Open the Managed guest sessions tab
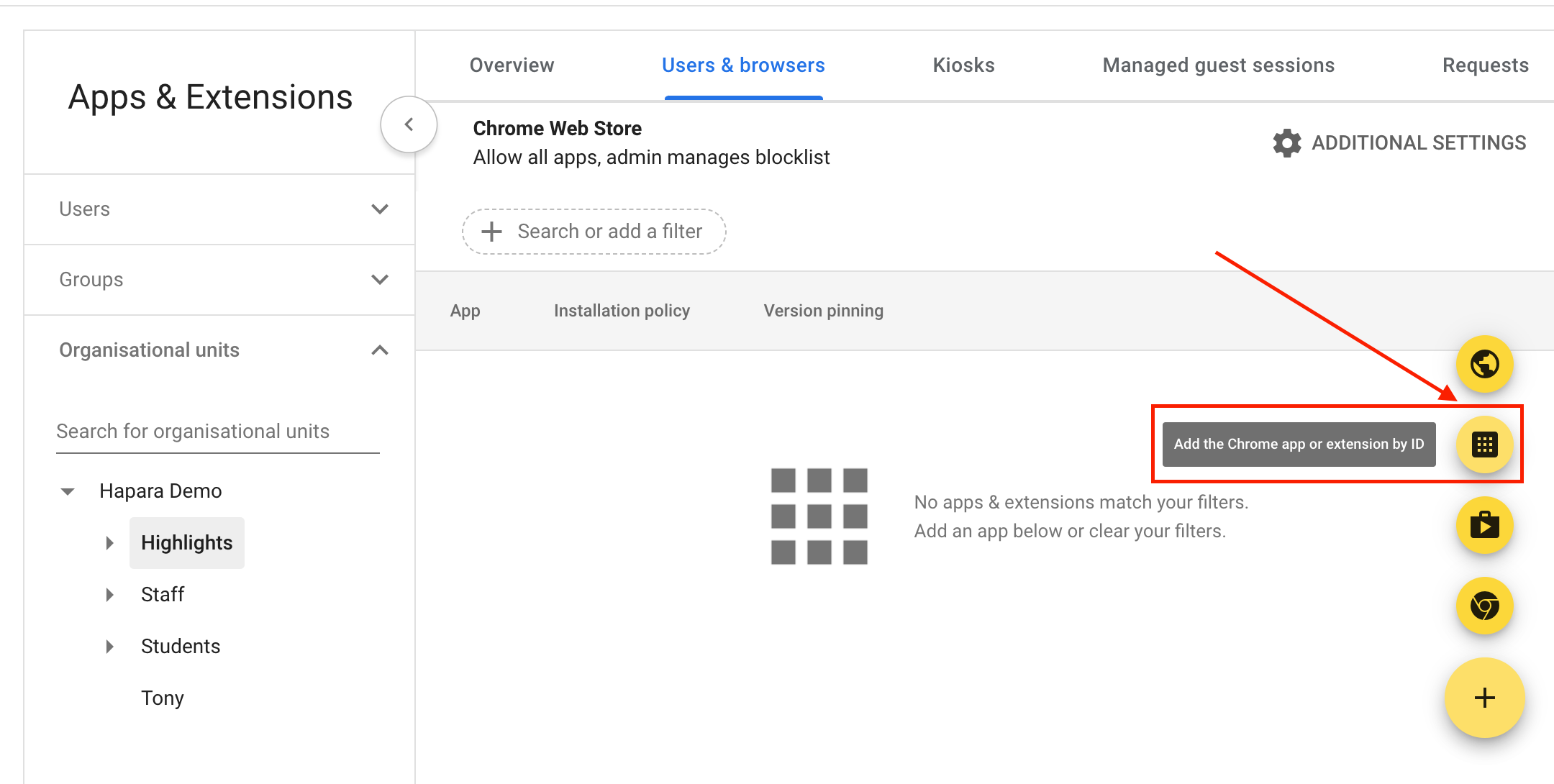This screenshot has height=784, width=1554. (1218, 65)
